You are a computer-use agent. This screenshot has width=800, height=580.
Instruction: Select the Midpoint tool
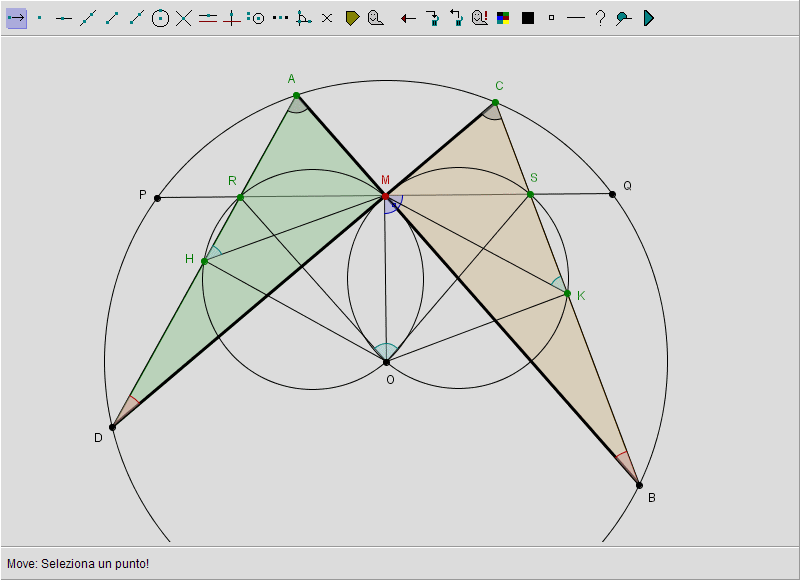point(280,18)
